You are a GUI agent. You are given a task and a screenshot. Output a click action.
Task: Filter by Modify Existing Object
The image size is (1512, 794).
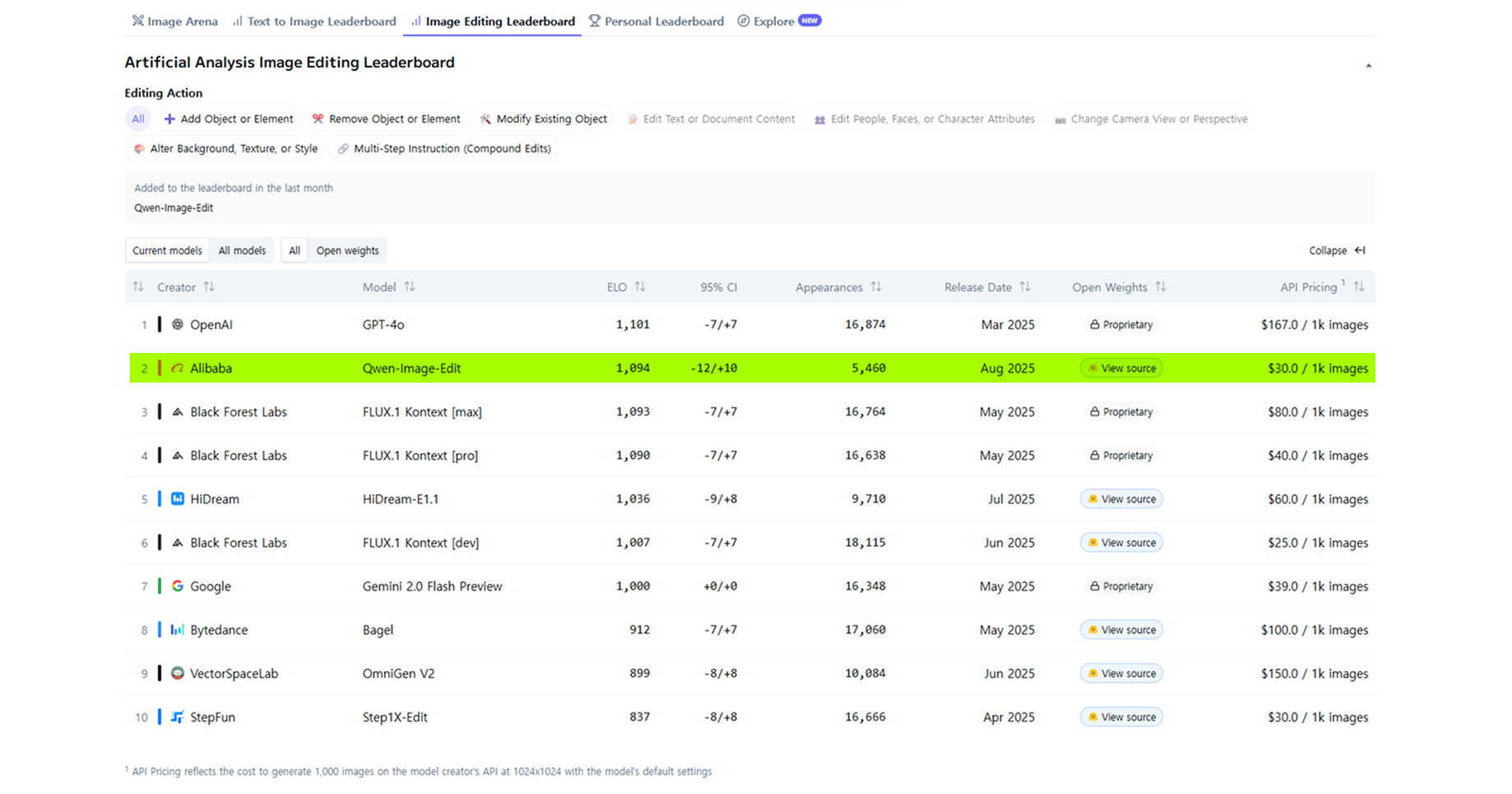(543, 119)
